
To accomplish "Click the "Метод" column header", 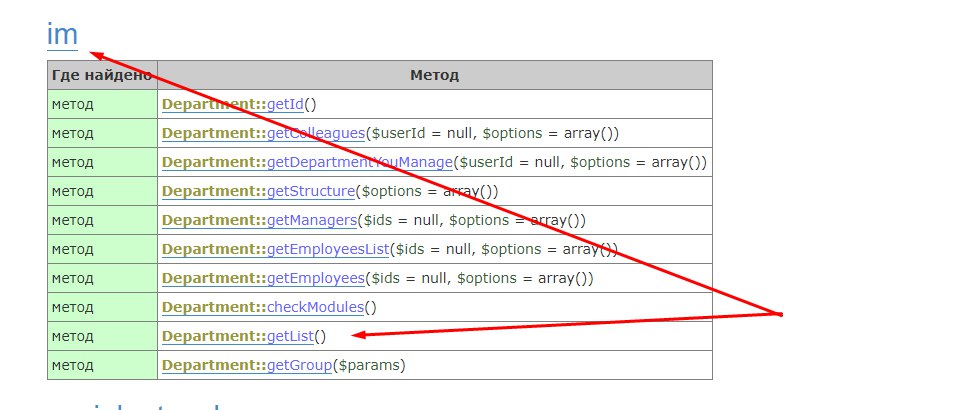I will 434,75.
